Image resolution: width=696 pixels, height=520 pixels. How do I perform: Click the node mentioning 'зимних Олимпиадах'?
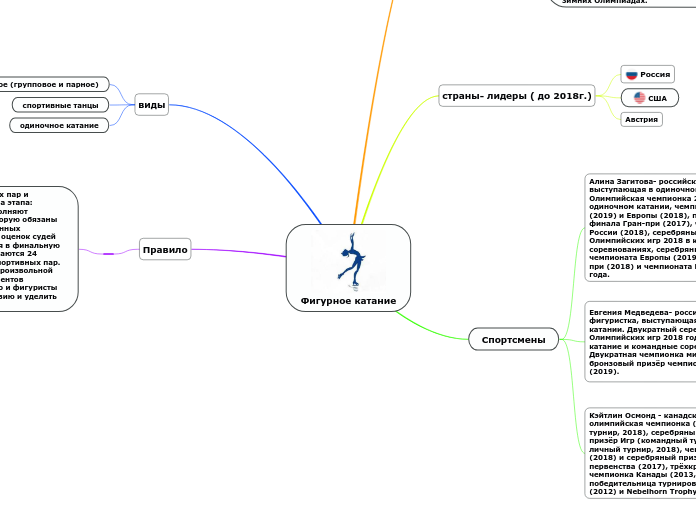pyautogui.click(x=621, y=2)
